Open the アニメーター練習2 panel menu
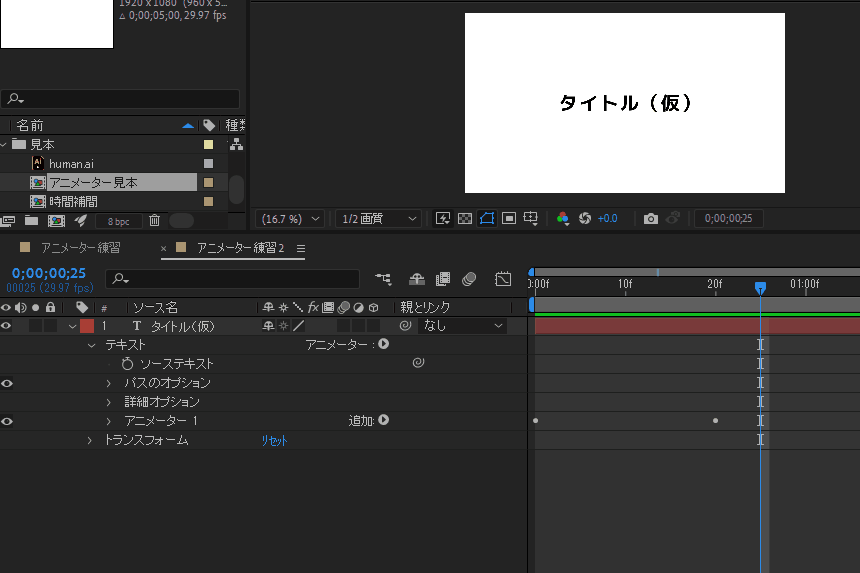The width and height of the screenshot is (860, 573). [x=301, y=248]
